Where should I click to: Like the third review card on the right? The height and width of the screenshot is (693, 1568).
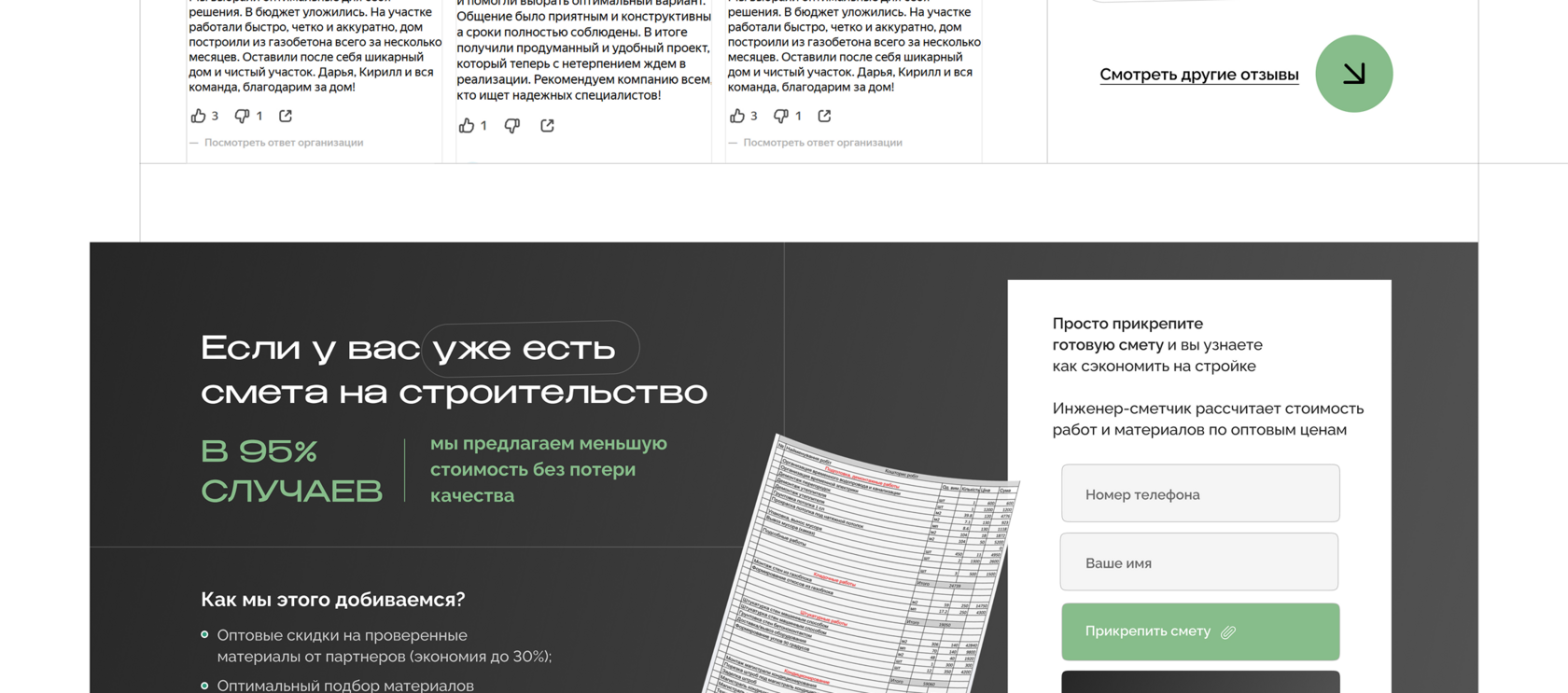coord(737,116)
